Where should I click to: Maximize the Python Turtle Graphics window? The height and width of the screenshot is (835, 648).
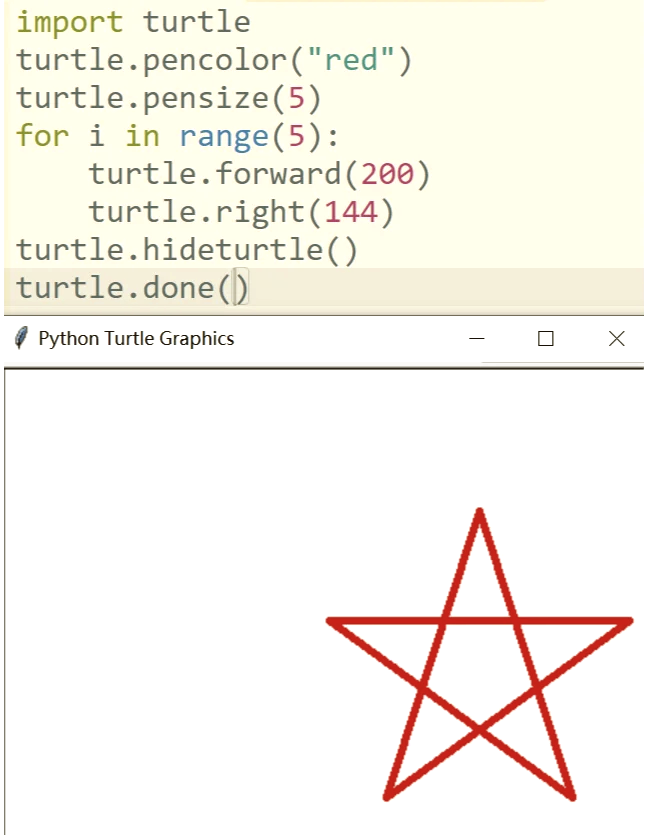(546, 339)
